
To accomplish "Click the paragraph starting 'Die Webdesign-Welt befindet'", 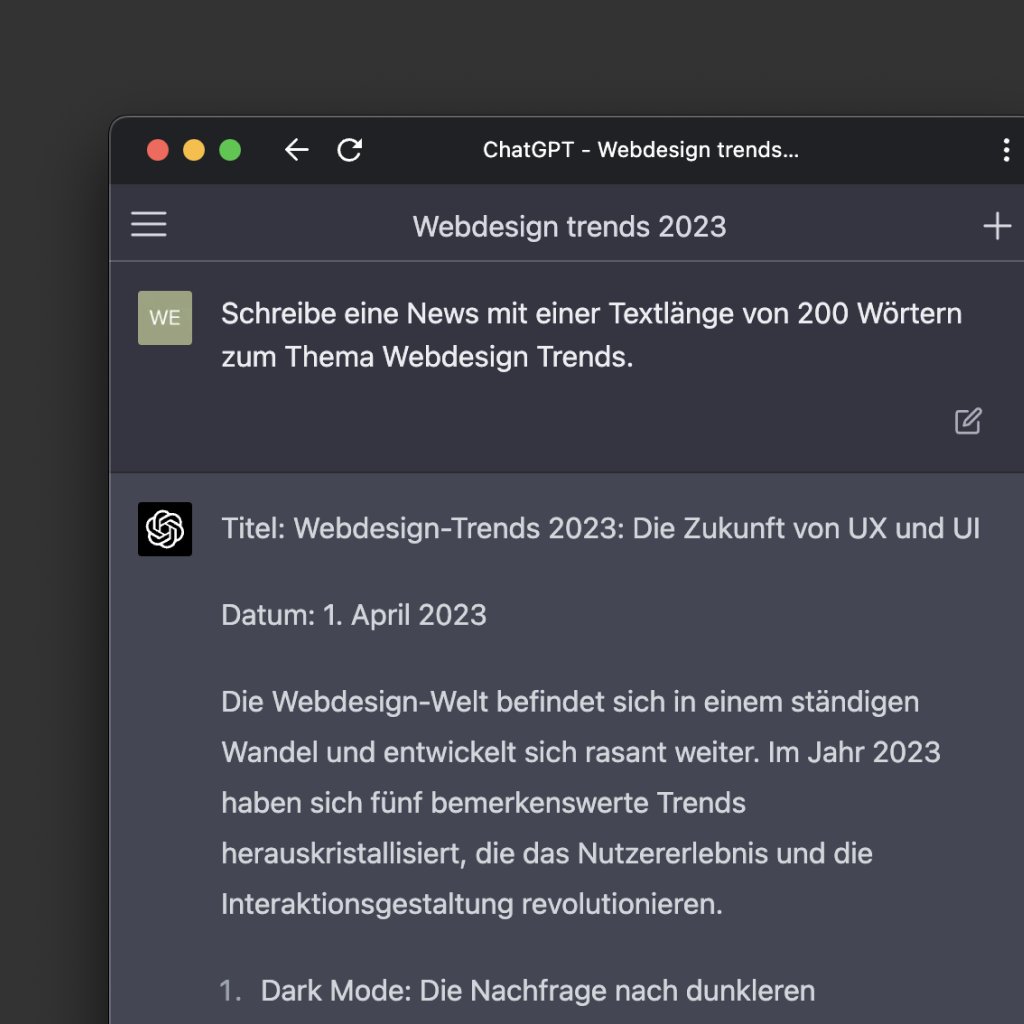I will 581,803.
